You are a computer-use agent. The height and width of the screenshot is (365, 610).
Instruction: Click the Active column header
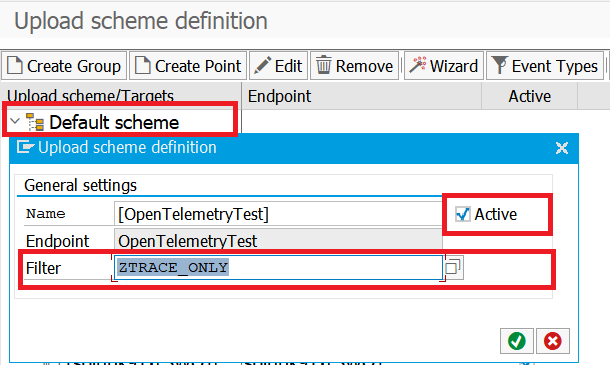(x=529, y=96)
